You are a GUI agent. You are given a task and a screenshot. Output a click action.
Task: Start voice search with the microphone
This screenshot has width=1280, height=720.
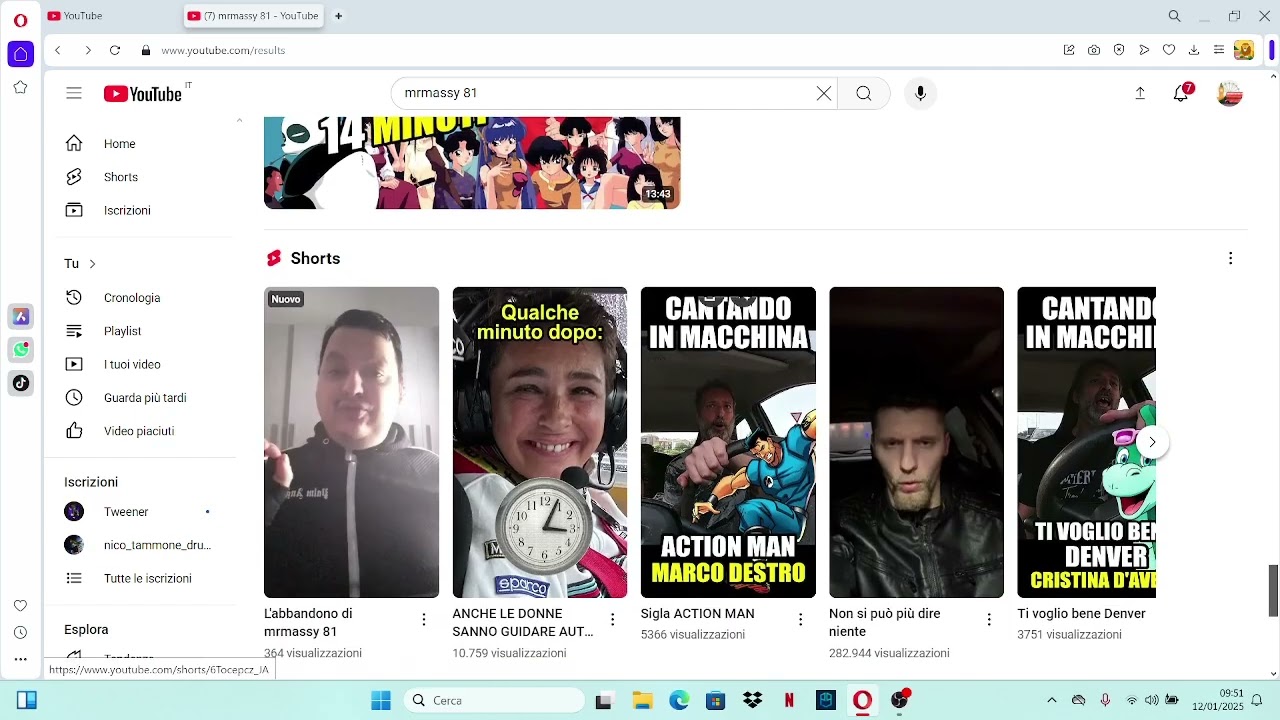tap(921, 93)
